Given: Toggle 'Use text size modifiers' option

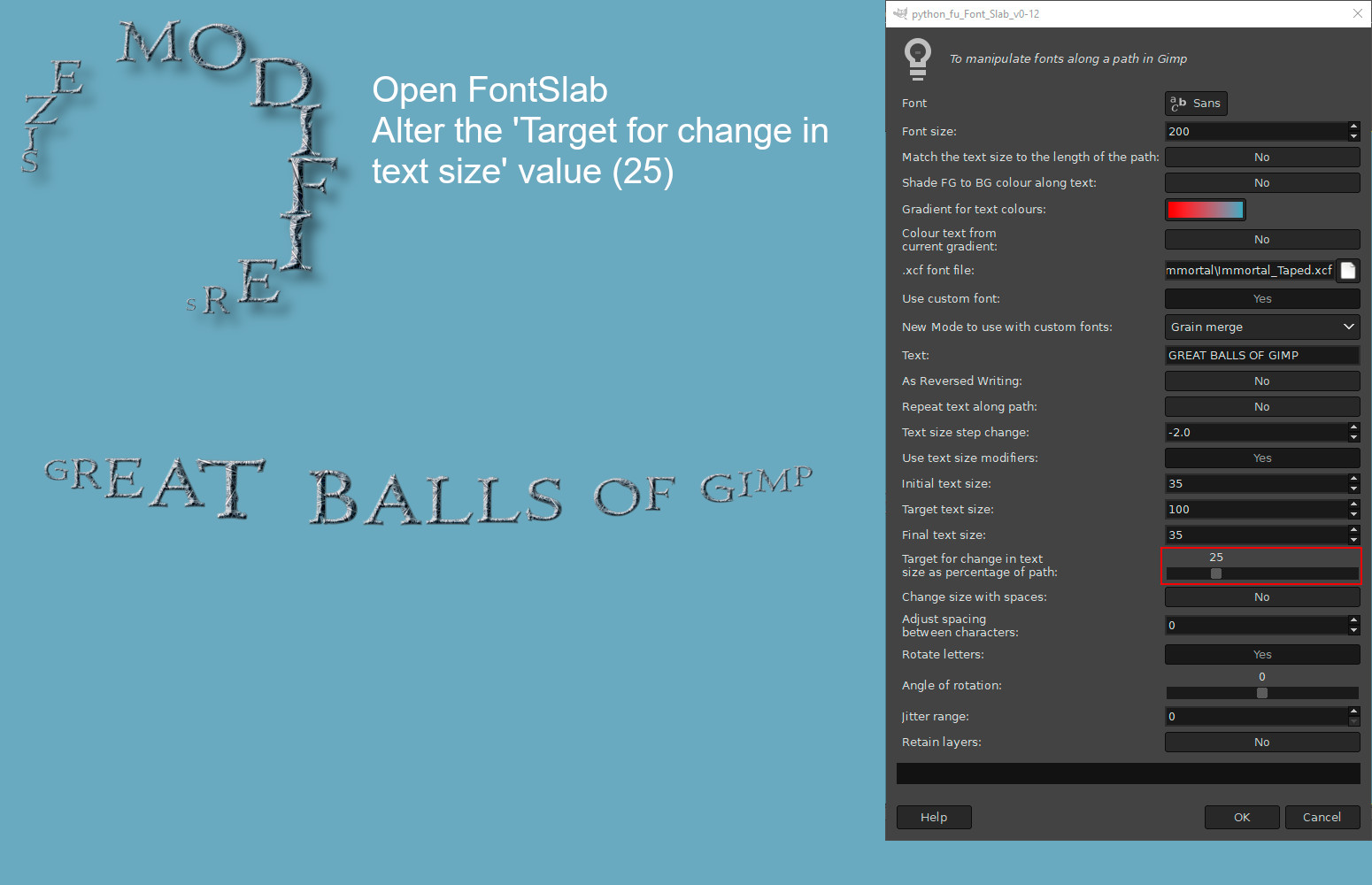Looking at the screenshot, I should [1262, 458].
